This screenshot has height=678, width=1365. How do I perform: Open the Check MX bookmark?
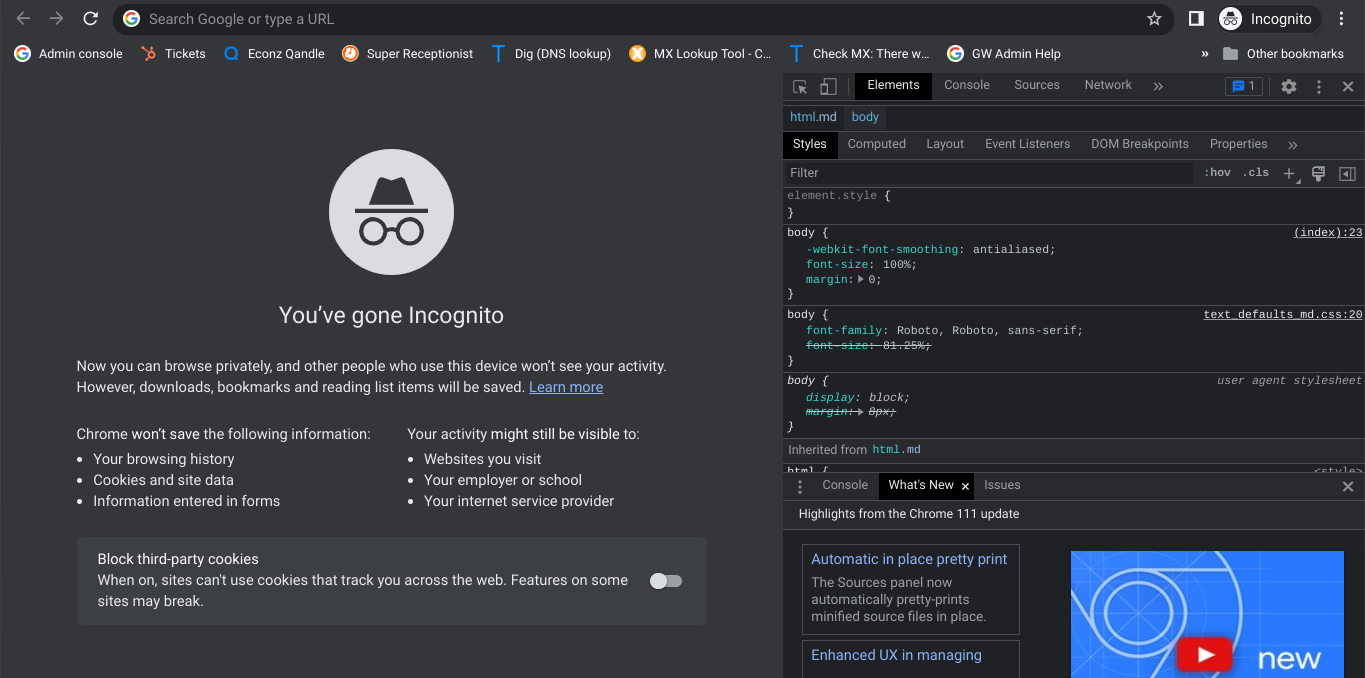click(x=859, y=54)
